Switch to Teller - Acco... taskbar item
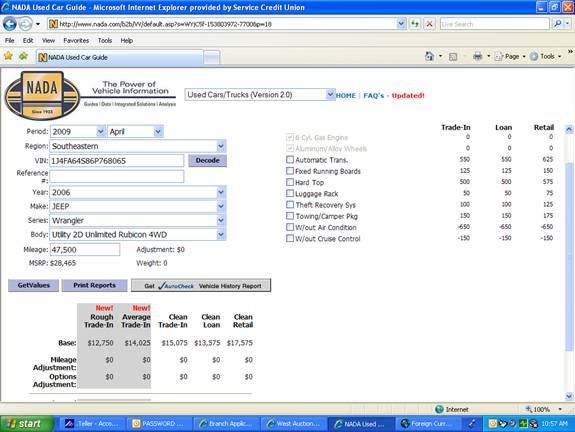Image resolution: width=575 pixels, height=432 pixels. click(92, 424)
